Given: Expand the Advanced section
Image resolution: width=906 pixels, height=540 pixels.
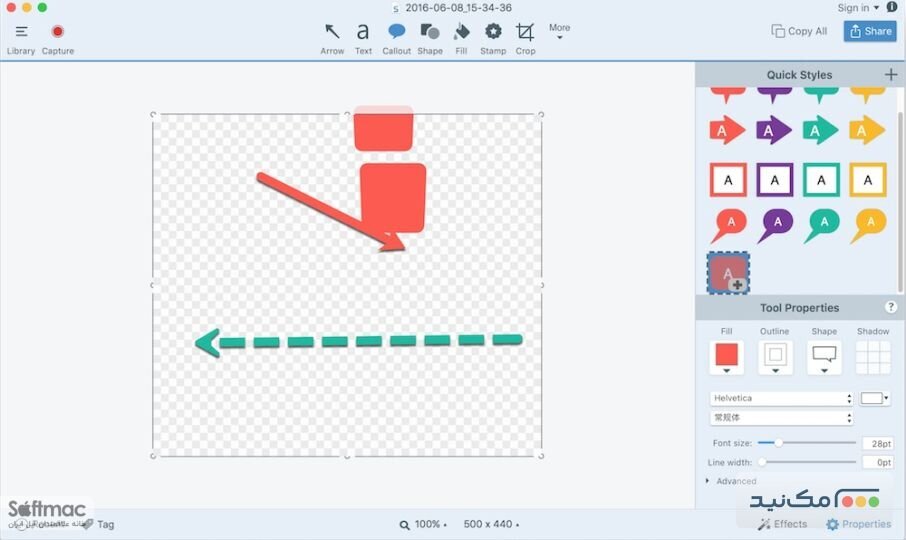Looking at the screenshot, I should (731, 481).
